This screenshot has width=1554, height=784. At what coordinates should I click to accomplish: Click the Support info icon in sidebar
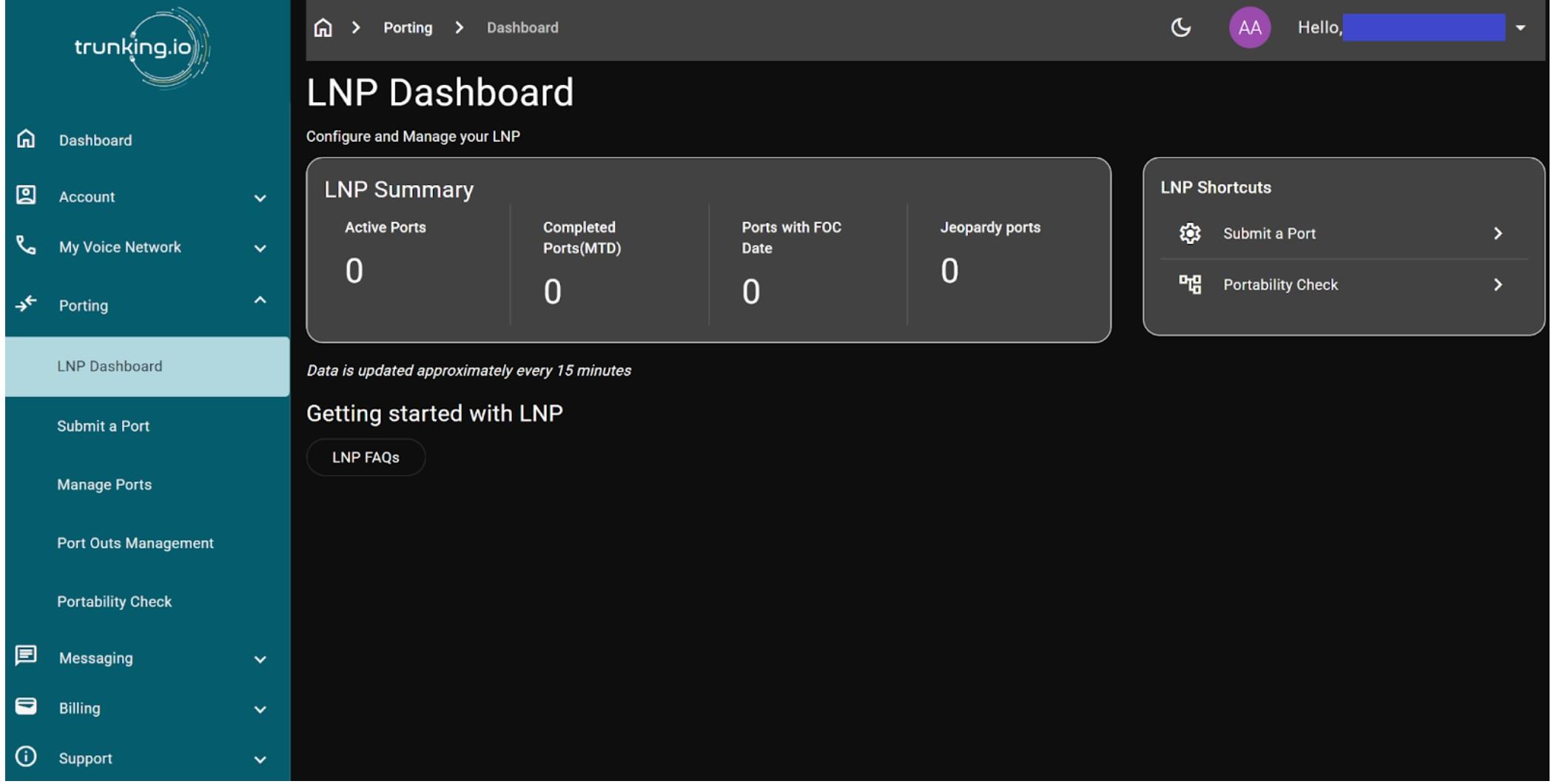(x=26, y=757)
